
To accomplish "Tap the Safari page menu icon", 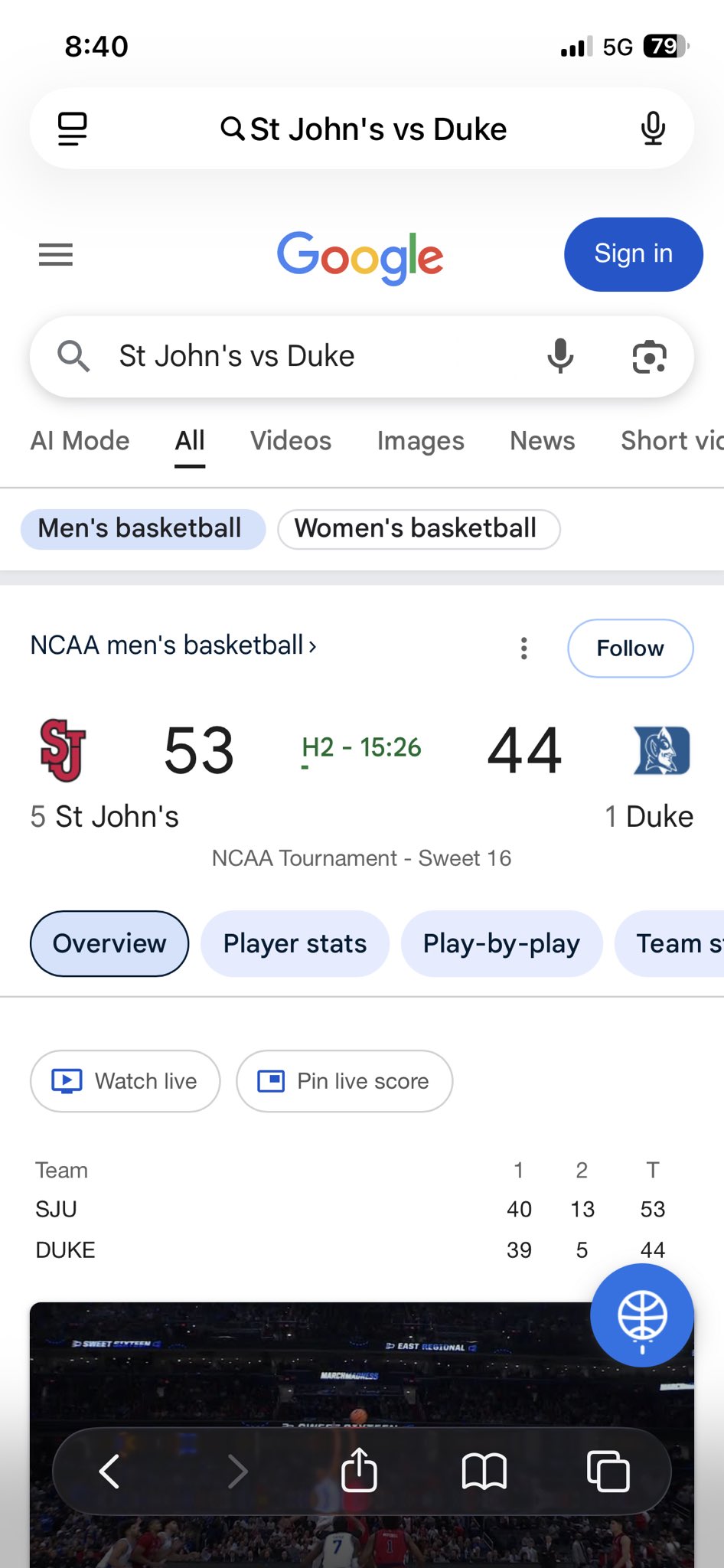I will (x=73, y=129).
